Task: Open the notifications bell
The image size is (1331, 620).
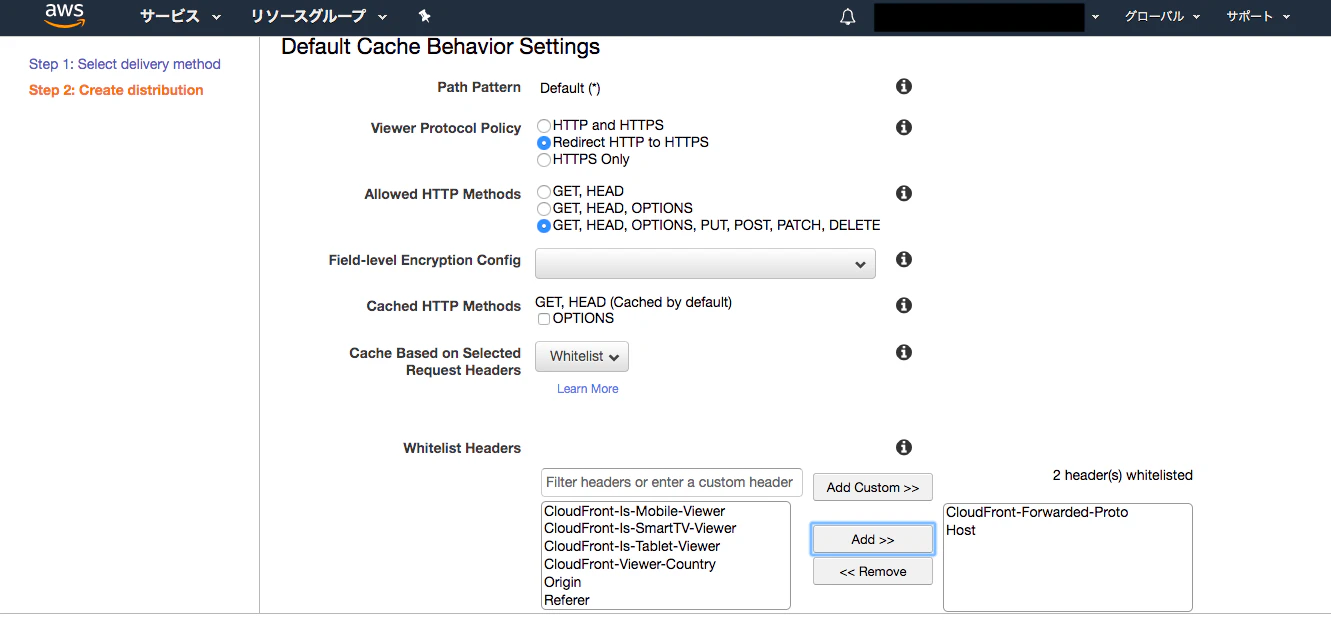Action: [848, 17]
